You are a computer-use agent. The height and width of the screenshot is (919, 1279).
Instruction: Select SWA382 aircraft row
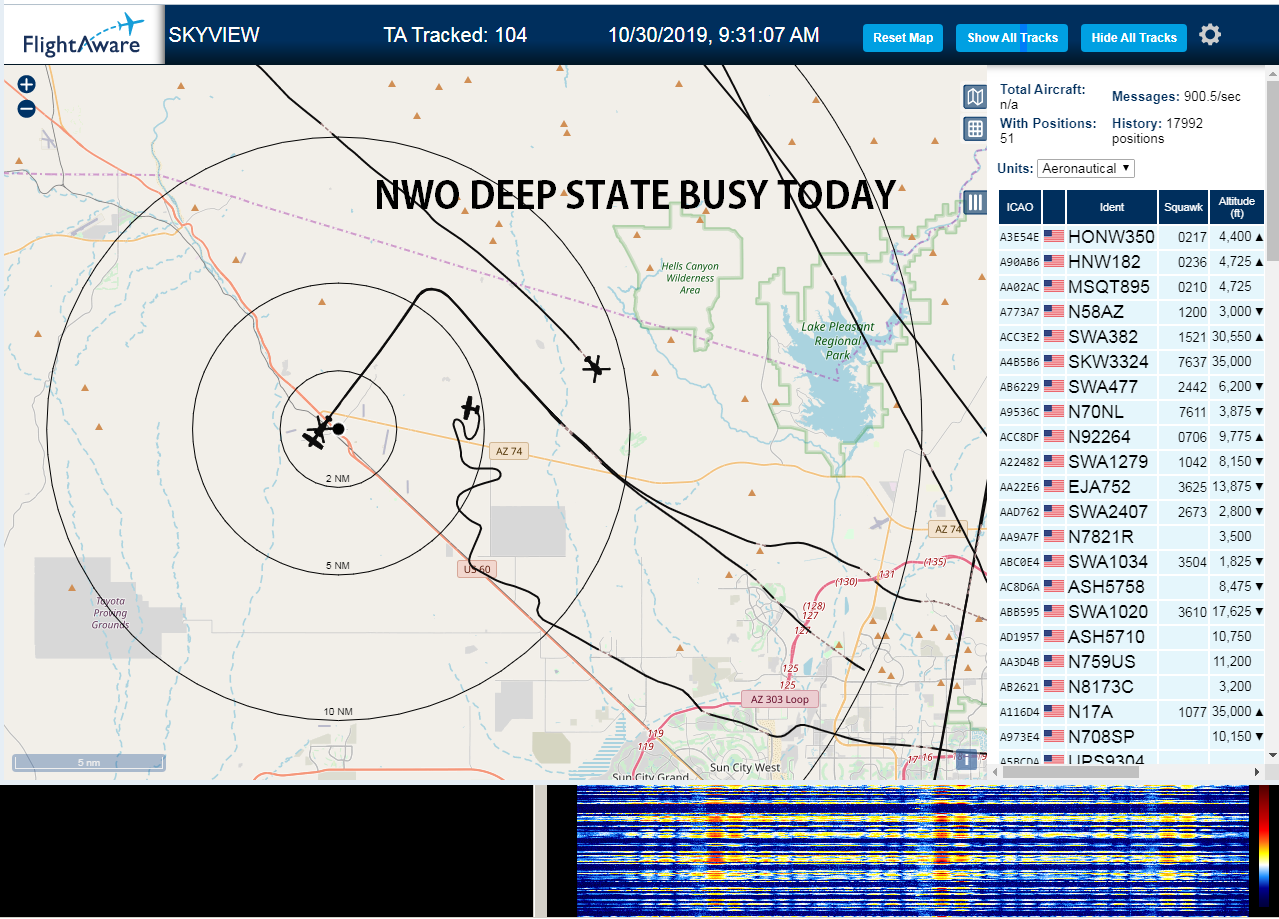(x=1132, y=337)
